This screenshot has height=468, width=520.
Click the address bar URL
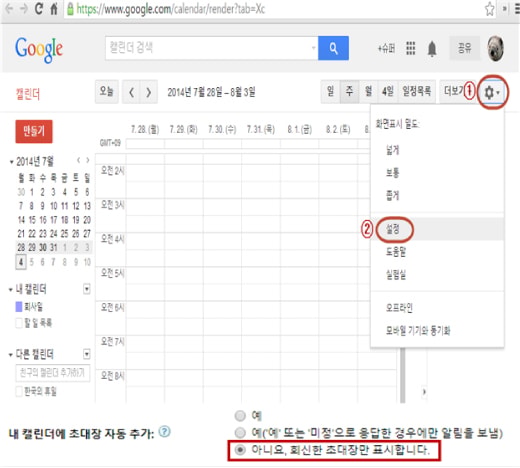click(171, 9)
